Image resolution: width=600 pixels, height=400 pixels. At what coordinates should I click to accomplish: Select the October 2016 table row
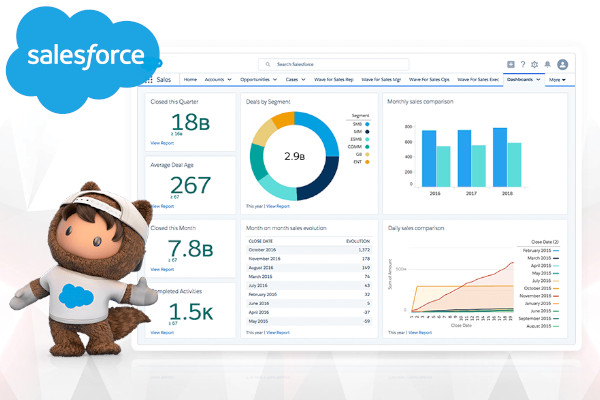coord(309,250)
